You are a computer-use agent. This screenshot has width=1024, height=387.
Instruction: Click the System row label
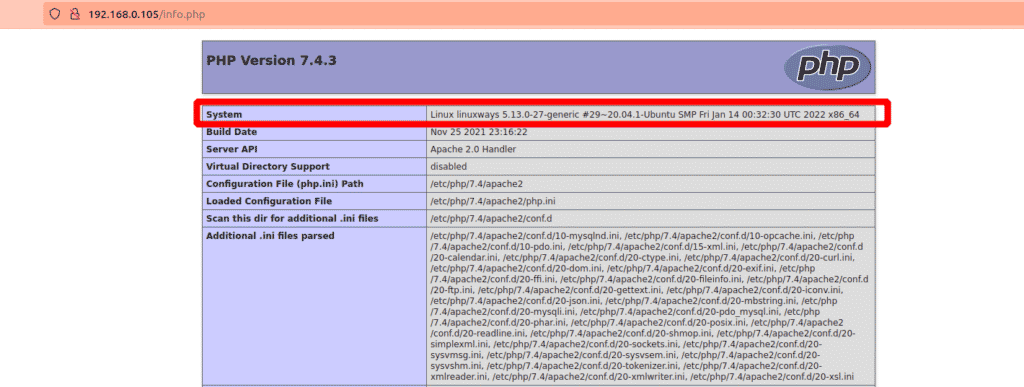[224, 115]
